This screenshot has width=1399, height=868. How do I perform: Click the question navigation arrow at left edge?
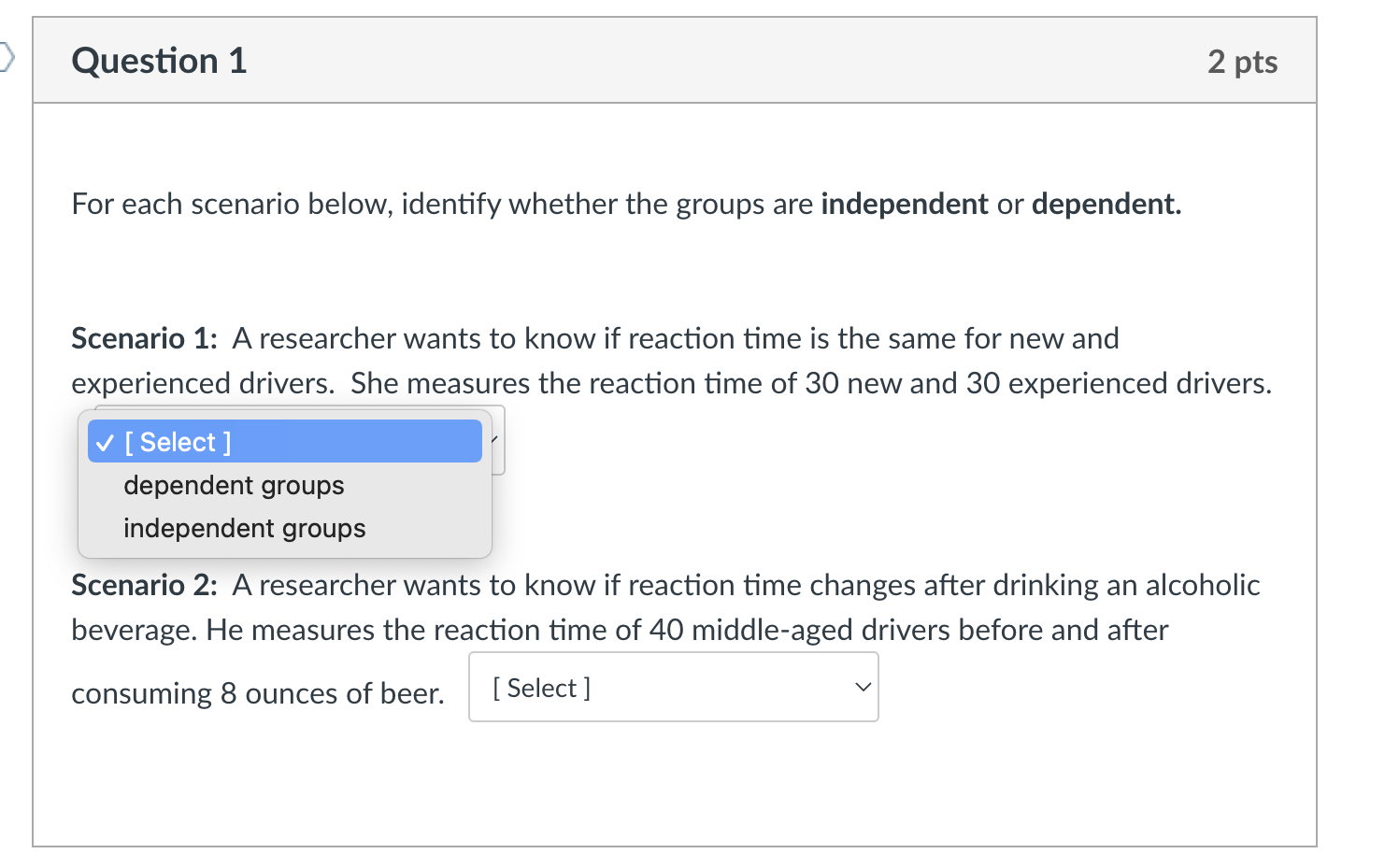pos(6,58)
